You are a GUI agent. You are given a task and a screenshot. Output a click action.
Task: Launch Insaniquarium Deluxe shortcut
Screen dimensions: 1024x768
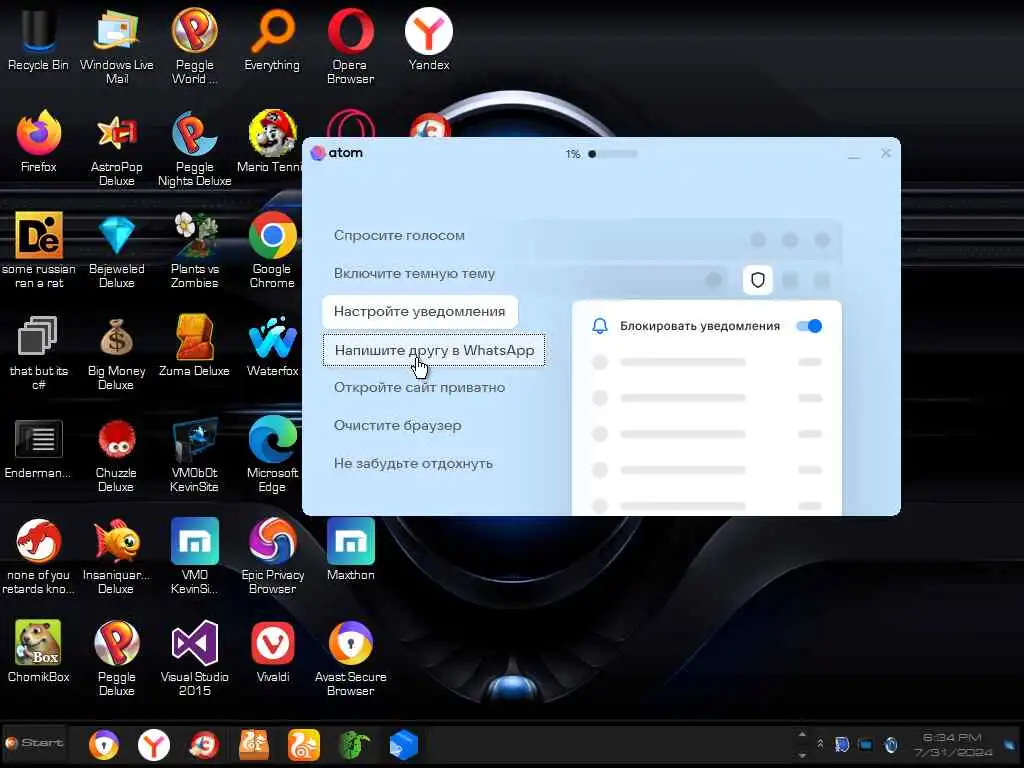coord(116,555)
